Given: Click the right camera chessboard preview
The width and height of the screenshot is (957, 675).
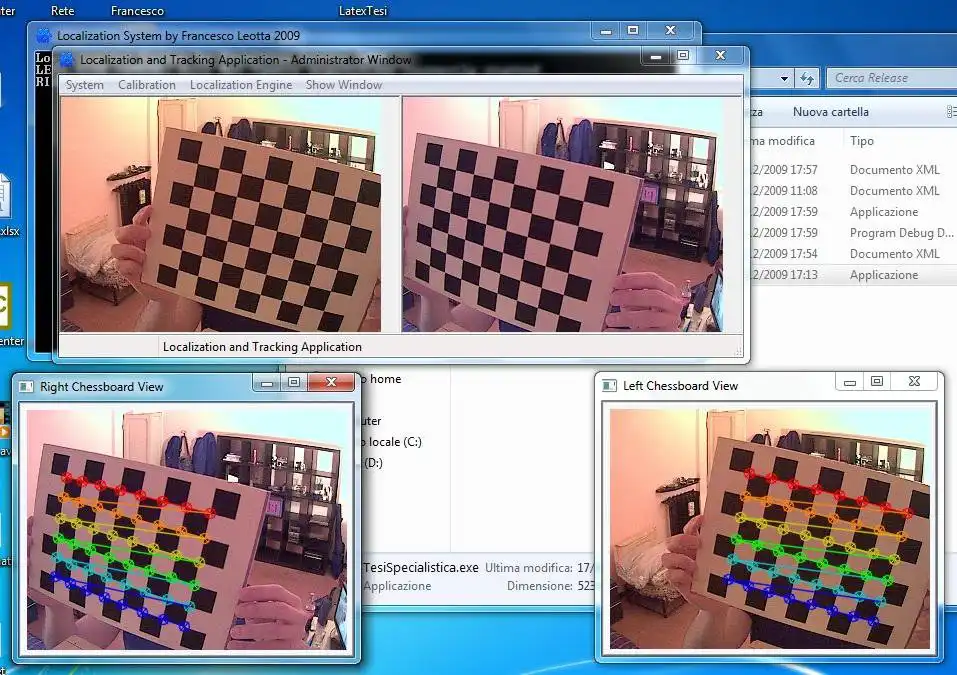Looking at the screenshot, I should [562, 214].
